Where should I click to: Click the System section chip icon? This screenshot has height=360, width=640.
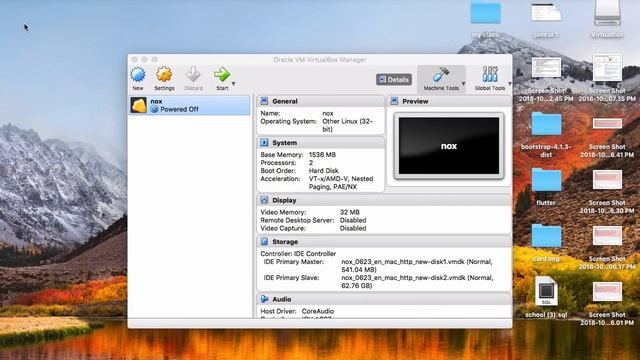pyautogui.click(x=264, y=142)
